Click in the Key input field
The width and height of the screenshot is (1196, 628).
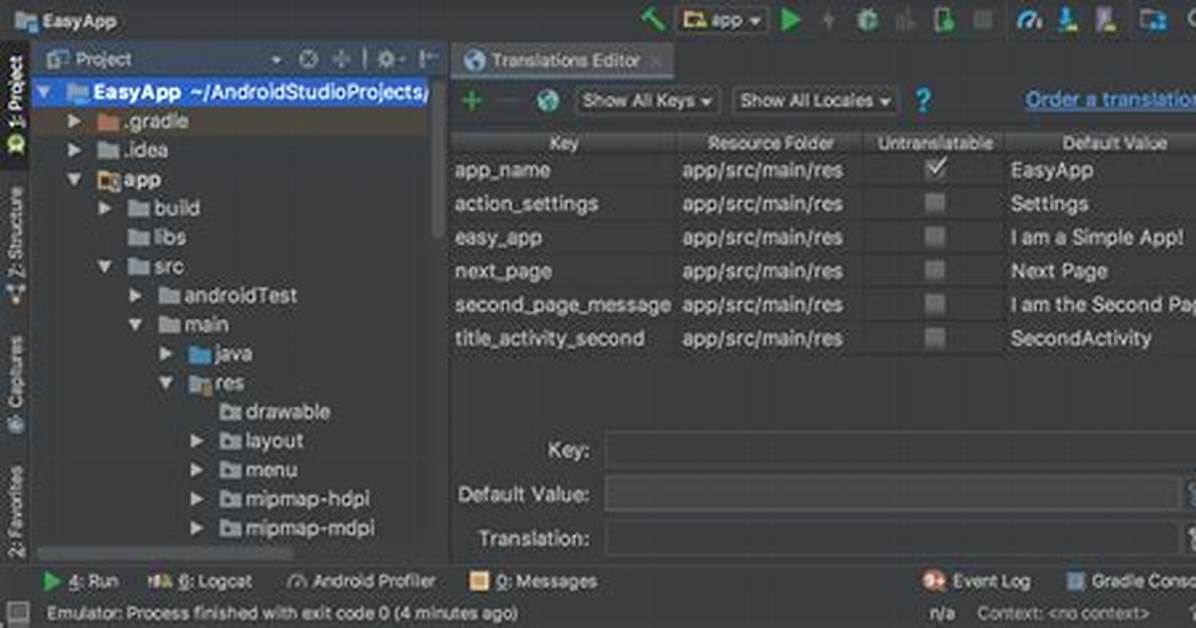coord(900,450)
